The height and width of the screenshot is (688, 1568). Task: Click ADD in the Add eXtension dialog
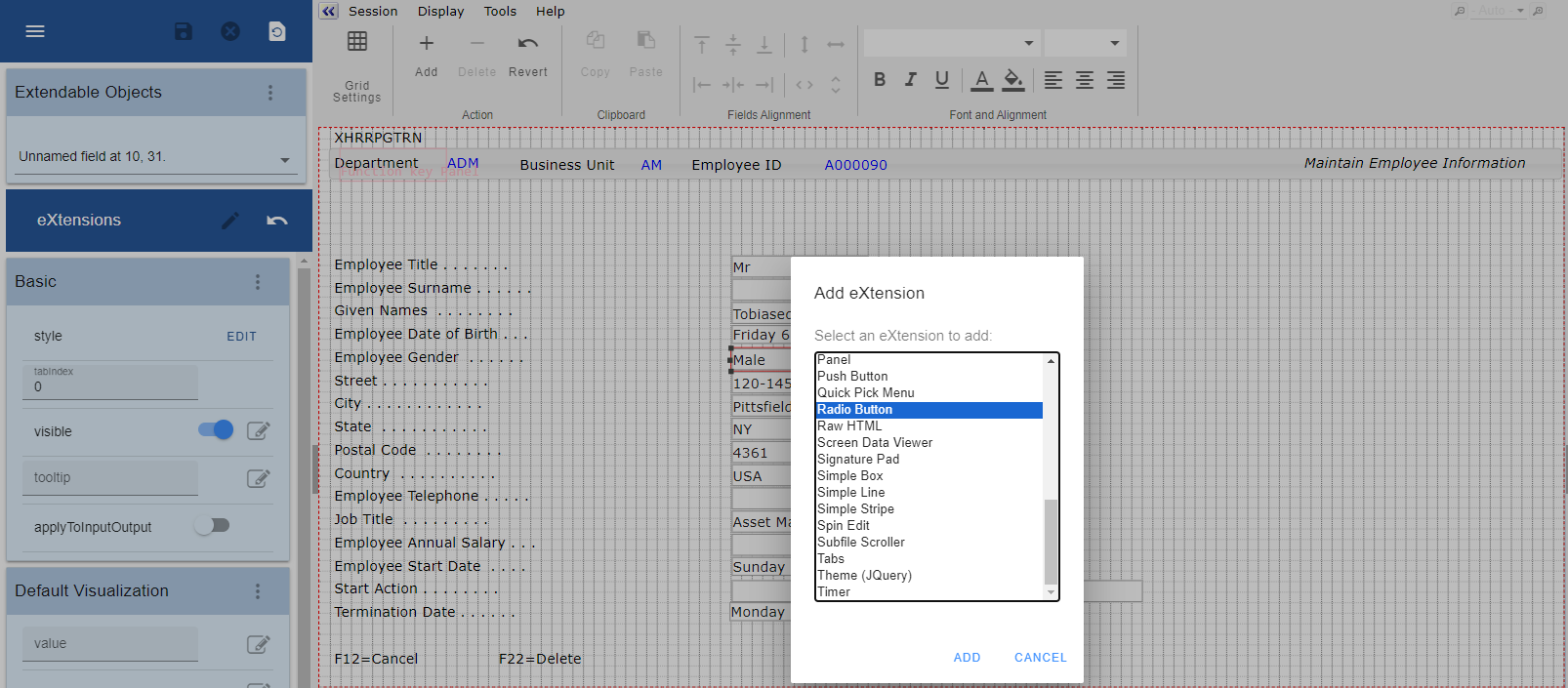(x=967, y=658)
